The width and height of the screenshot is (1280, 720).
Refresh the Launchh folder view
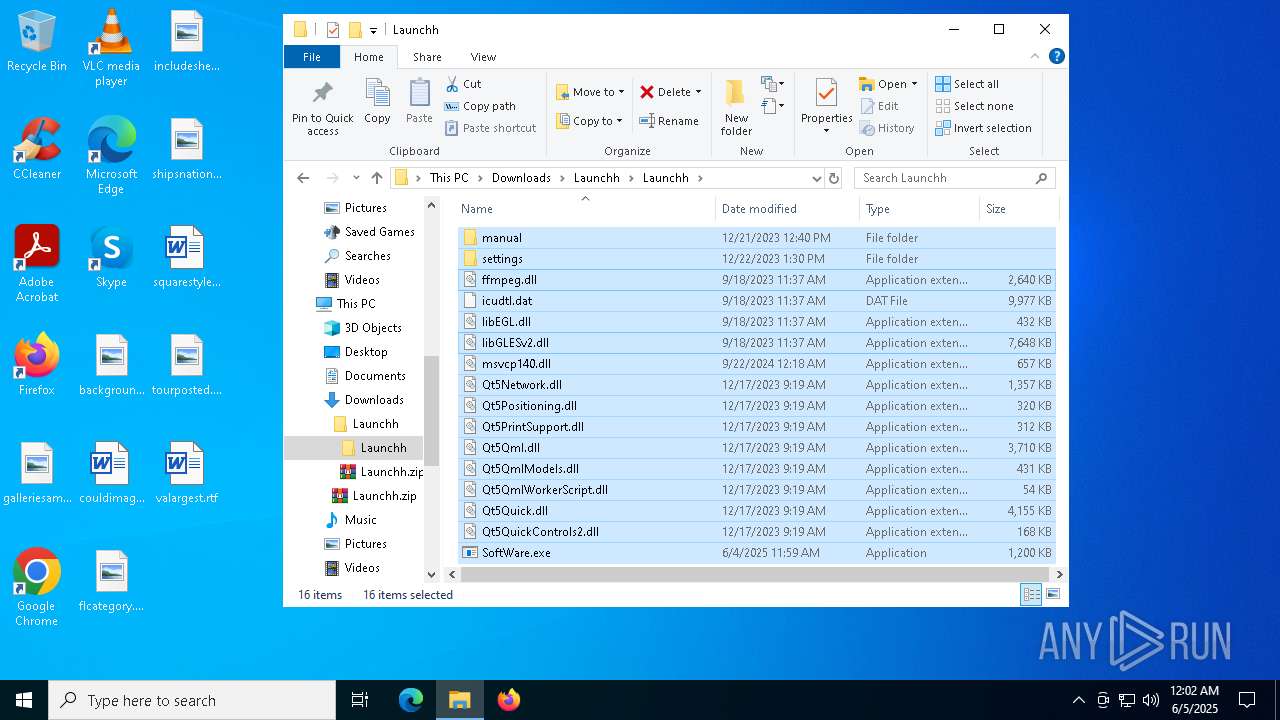click(834, 178)
